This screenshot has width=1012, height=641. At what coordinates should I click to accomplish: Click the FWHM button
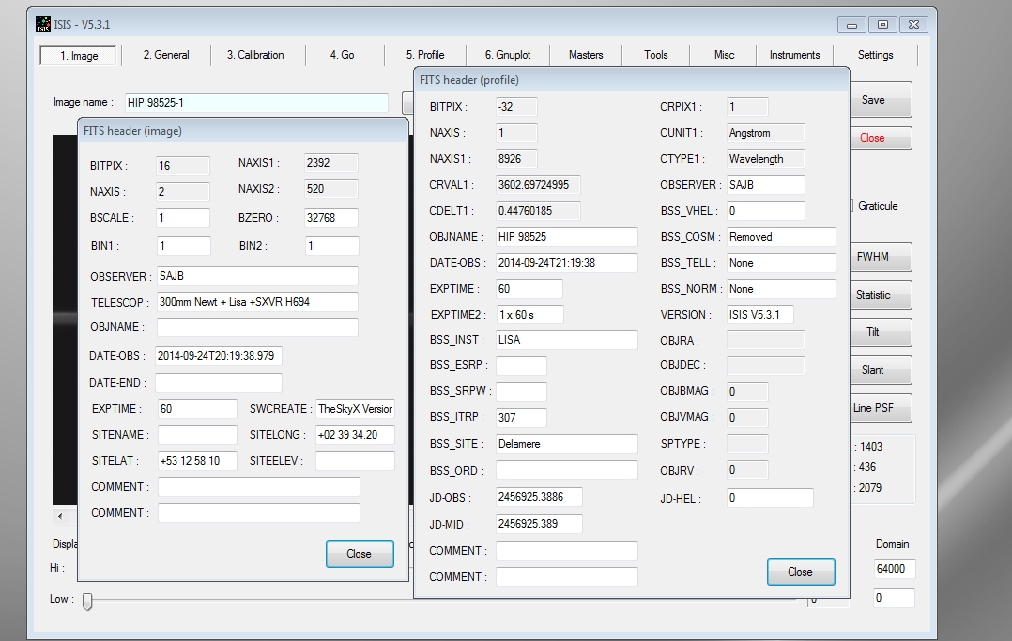click(x=880, y=257)
